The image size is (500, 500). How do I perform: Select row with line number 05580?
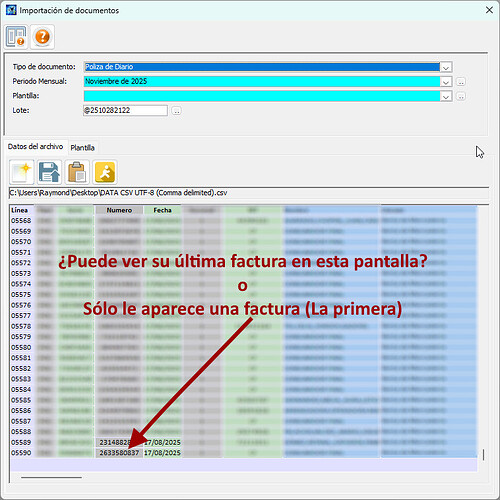point(243,347)
